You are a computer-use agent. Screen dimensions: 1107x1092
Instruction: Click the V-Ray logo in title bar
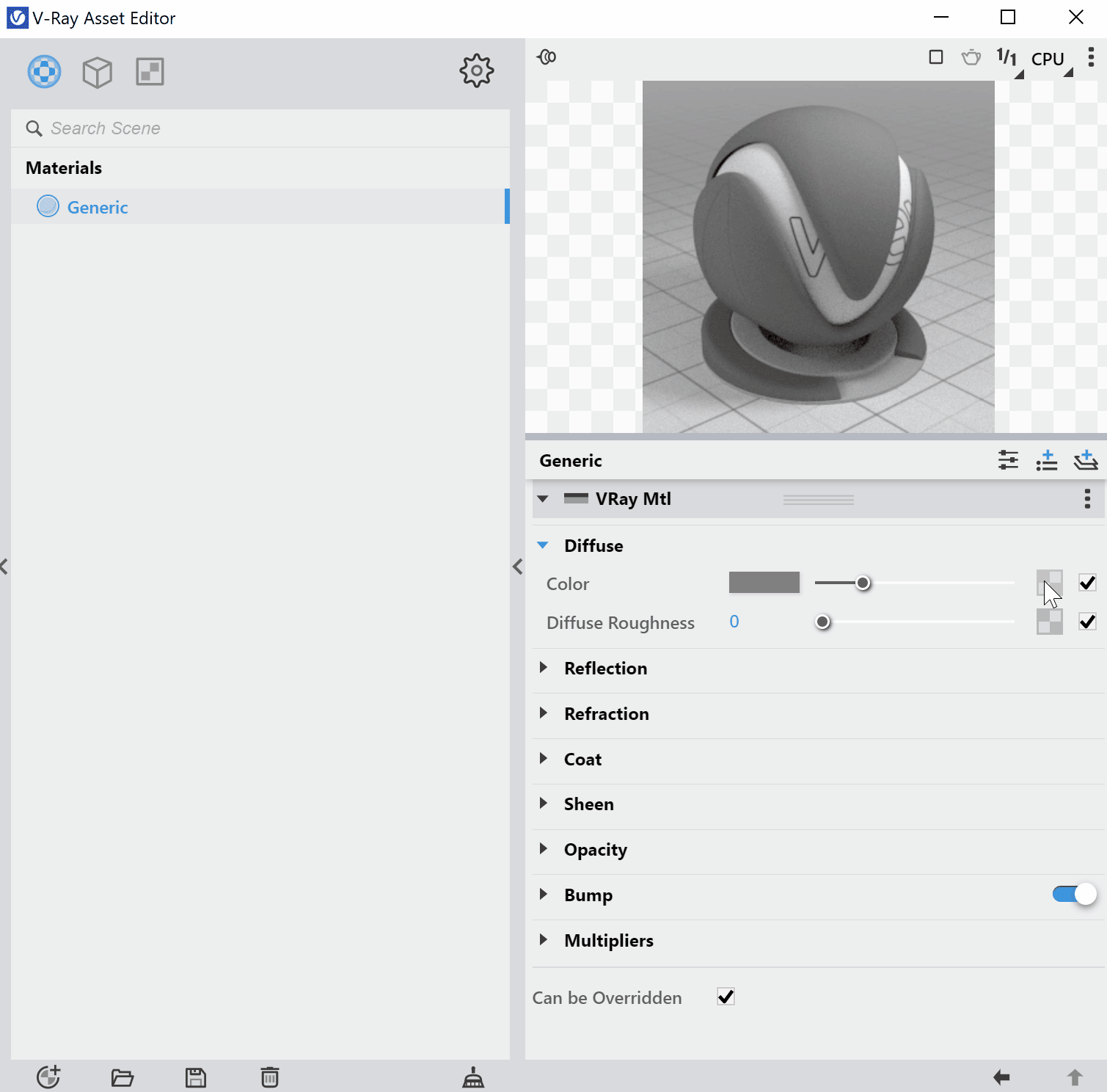(17, 18)
